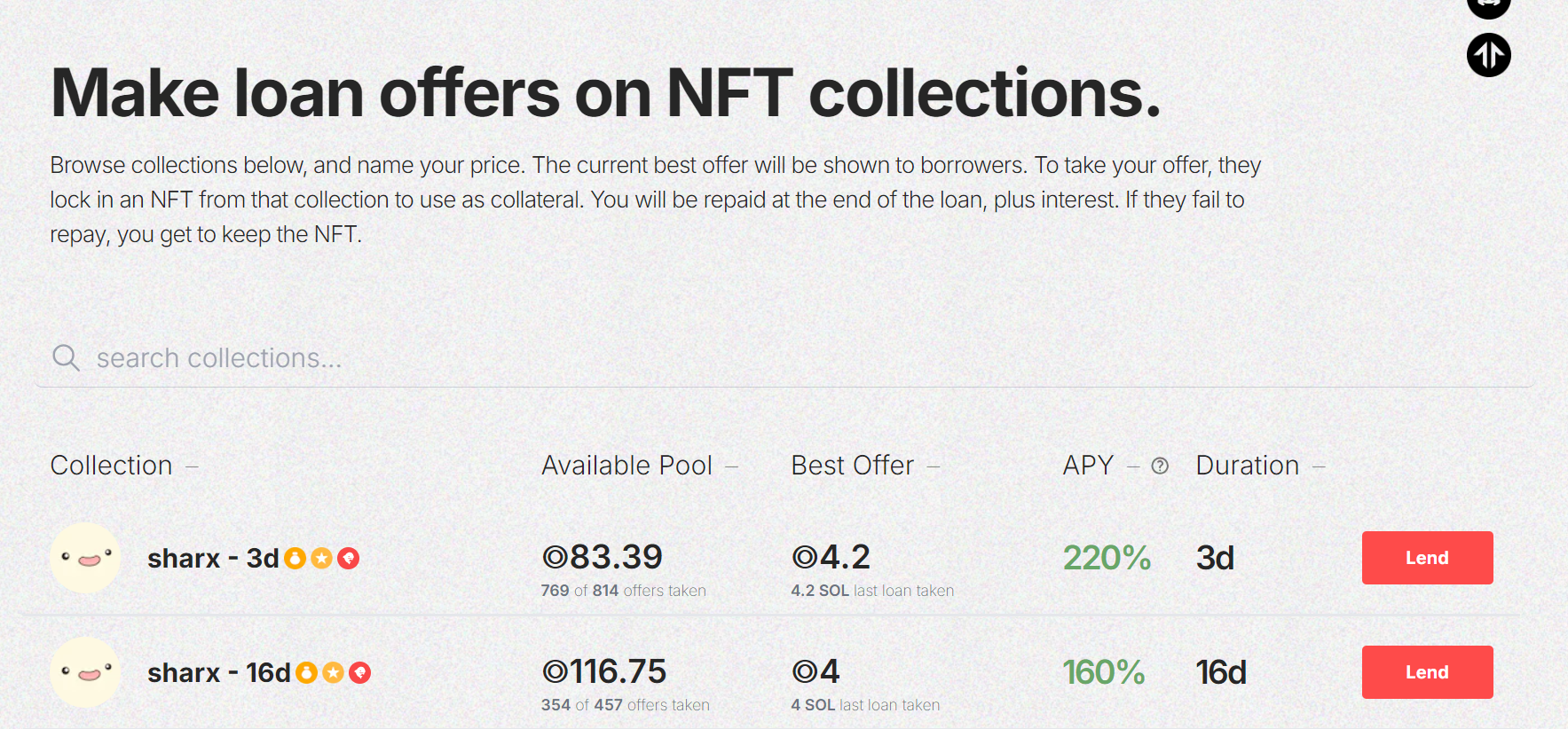Click the orange bag badge on sharx - 16d
The height and width of the screenshot is (729, 1568).
(x=306, y=672)
